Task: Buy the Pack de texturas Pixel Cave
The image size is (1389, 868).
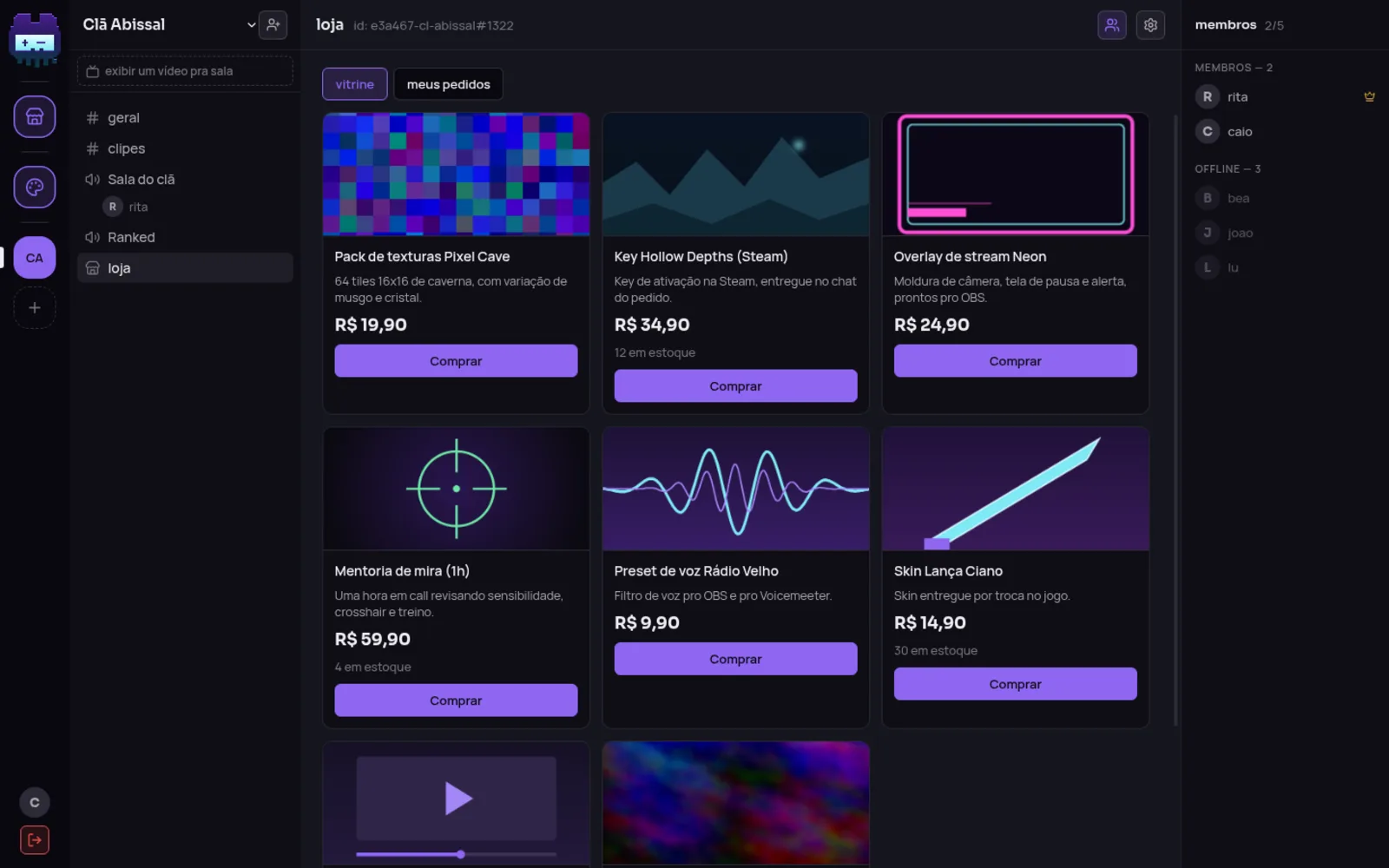Action: [456, 361]
